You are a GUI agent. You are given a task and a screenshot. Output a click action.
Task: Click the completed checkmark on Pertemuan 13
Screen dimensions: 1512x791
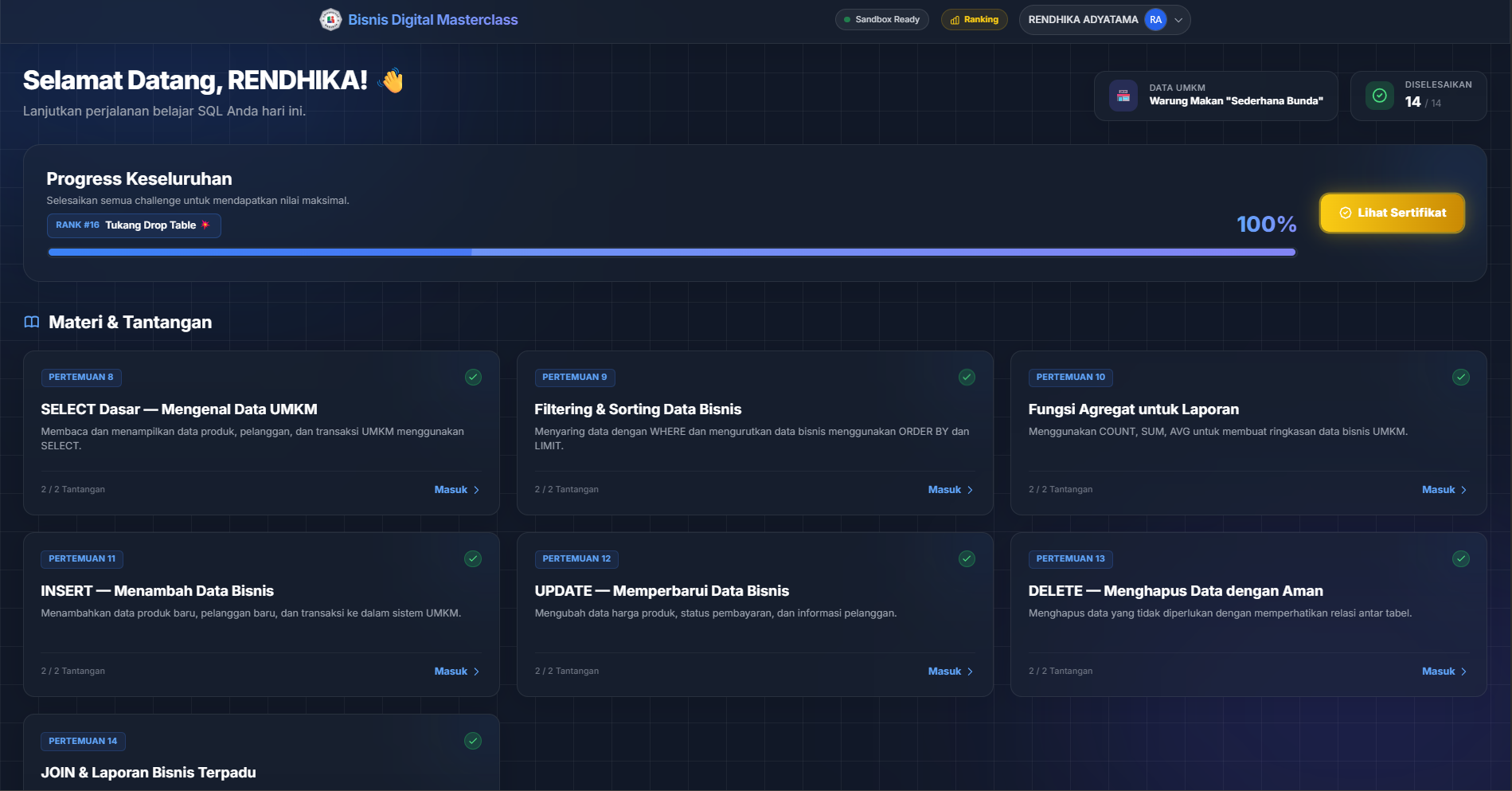click(1460, 559)
